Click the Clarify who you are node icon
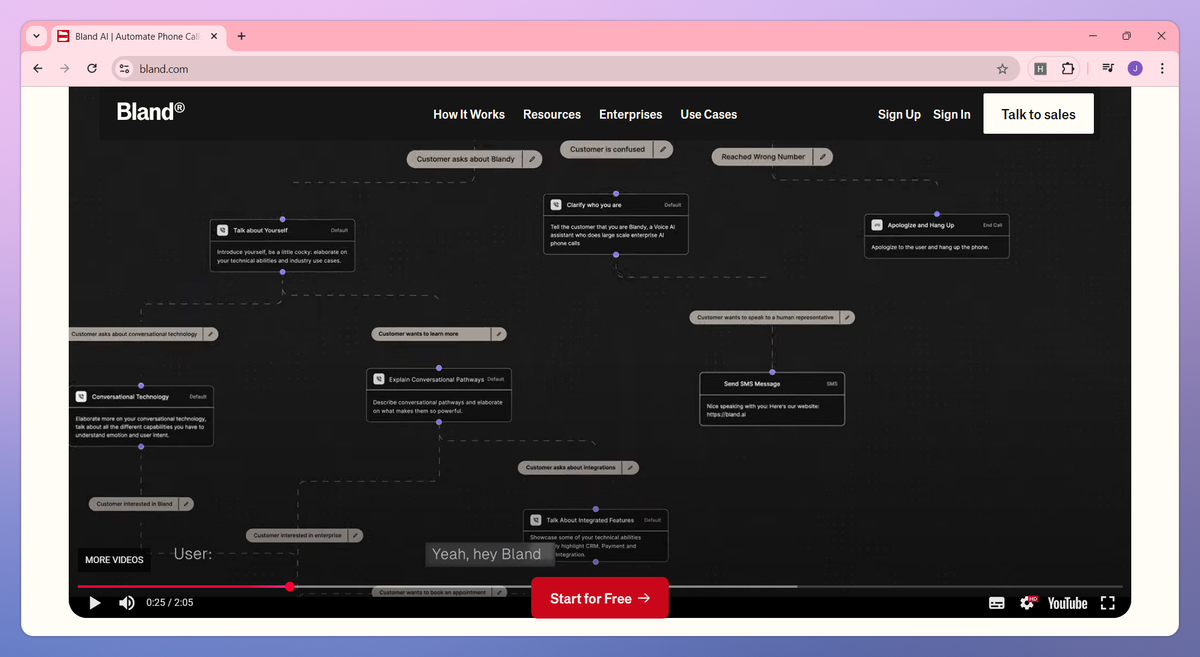The width and height of the screenshot is (1200, 657). (557, 205)
